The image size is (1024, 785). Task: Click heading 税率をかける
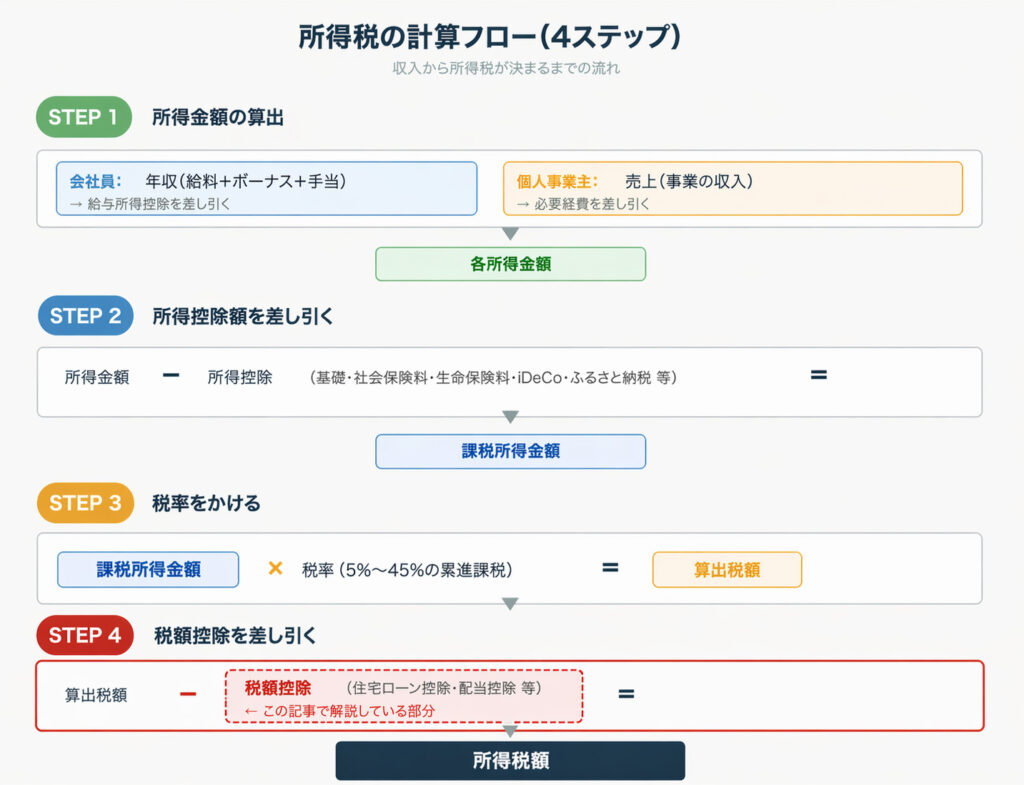(x=206, y=504)
